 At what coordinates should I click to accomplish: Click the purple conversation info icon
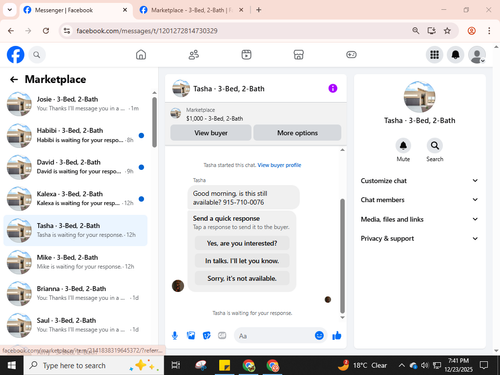[x=333, y=88]
